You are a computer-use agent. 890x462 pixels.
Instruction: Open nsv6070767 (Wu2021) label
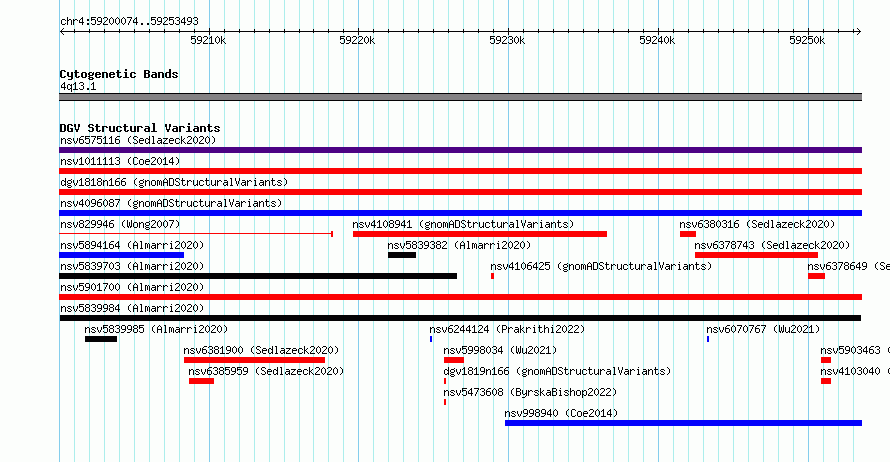(x=763, y=329)
